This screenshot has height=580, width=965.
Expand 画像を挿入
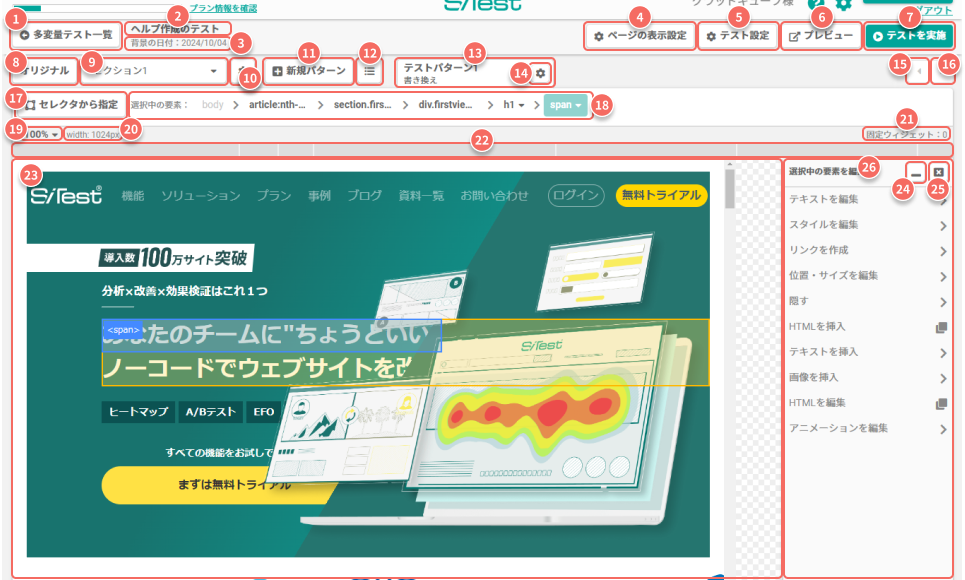pyautogui.click(x=868, y=377)
